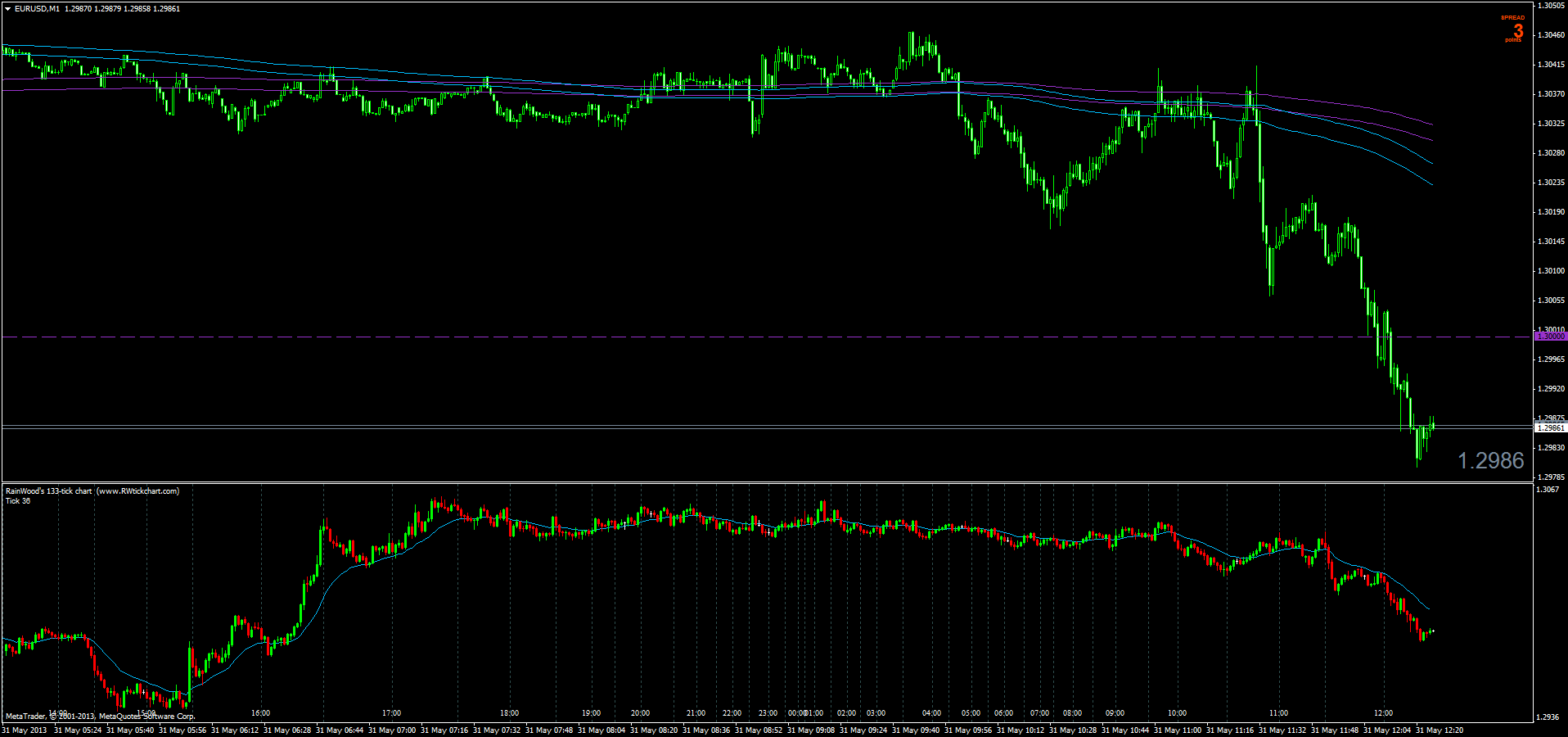This screenshot has height=737, width=1568.
Task: Click the 31 May 10:12 time label
Action: pyautogui.click(x=1021, y=730)
